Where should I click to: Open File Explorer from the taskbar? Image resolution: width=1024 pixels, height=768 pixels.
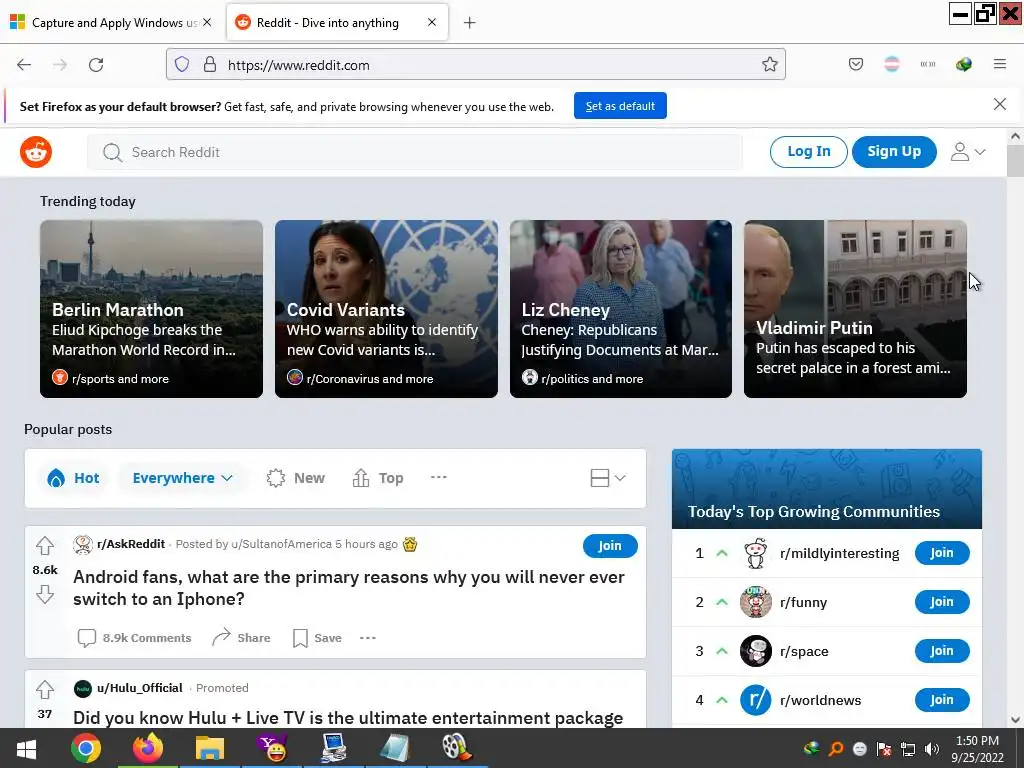click(210, 748)
